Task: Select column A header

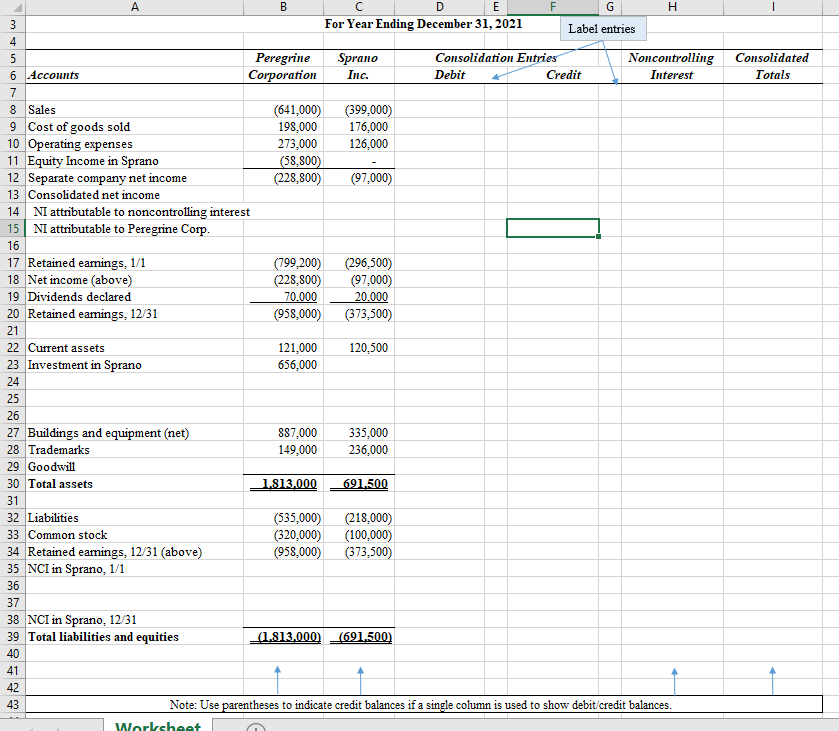Action: tap(134, 7)
